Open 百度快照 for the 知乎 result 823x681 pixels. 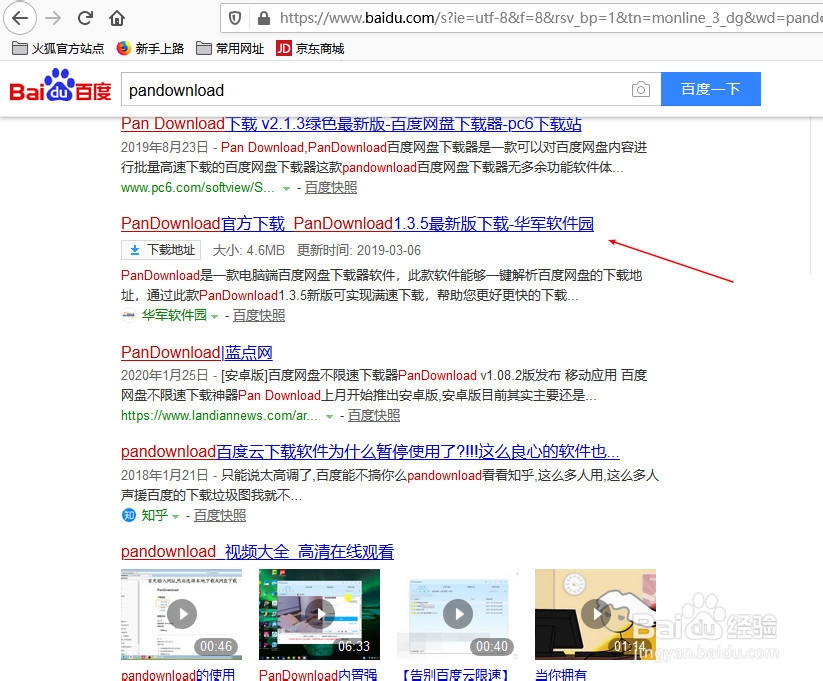pyautogui.click(x=220, y=516)
